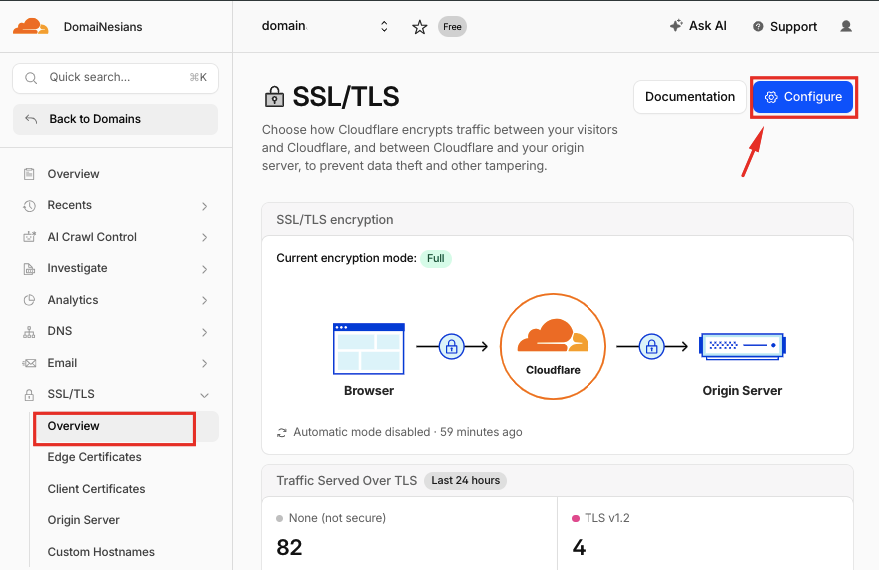Star the domain as favorite
Image resolution: width=879 pixels, height=570 pixels.
coord(419,27)
